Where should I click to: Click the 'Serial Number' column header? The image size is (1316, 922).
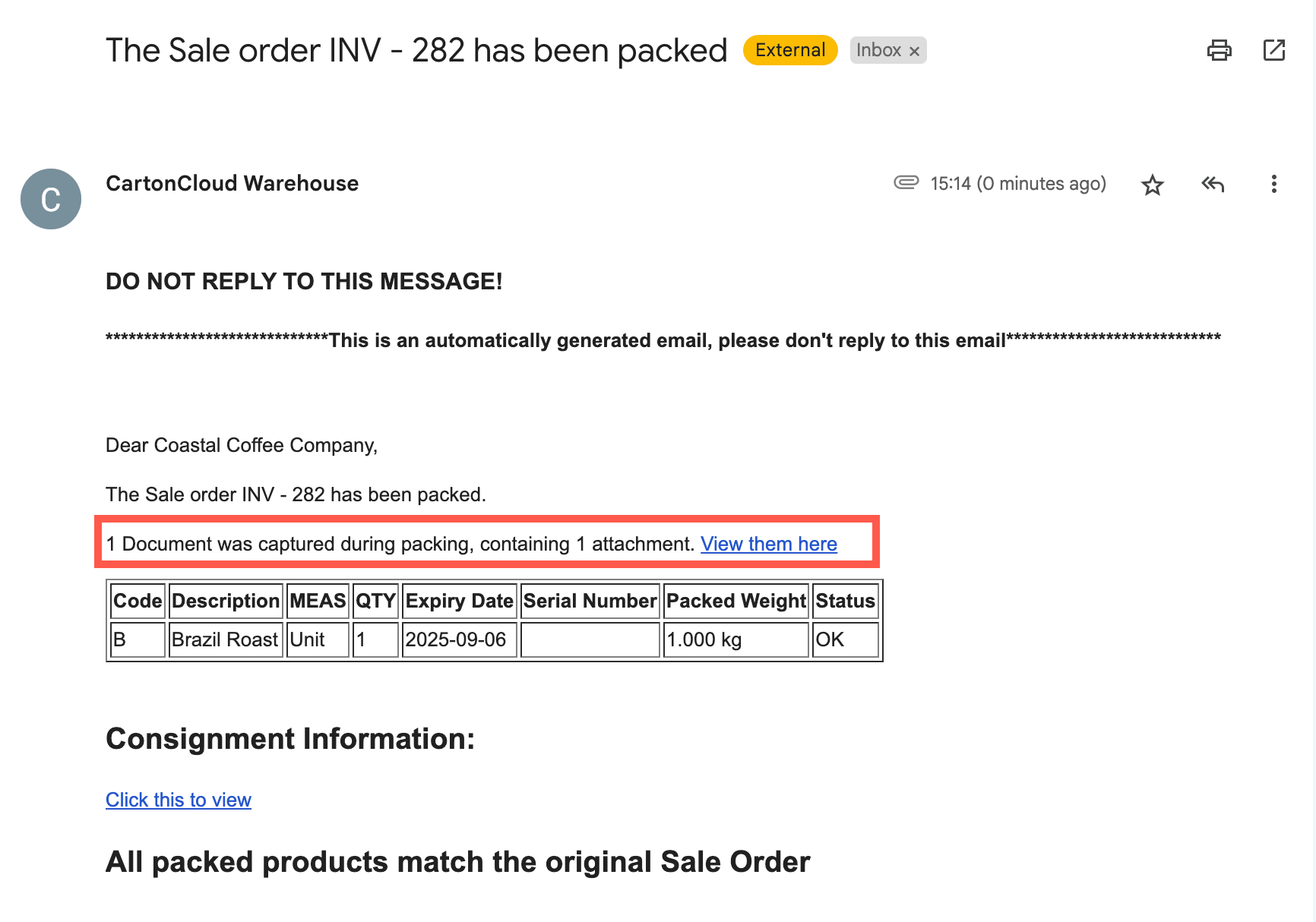tap(590, 601)
